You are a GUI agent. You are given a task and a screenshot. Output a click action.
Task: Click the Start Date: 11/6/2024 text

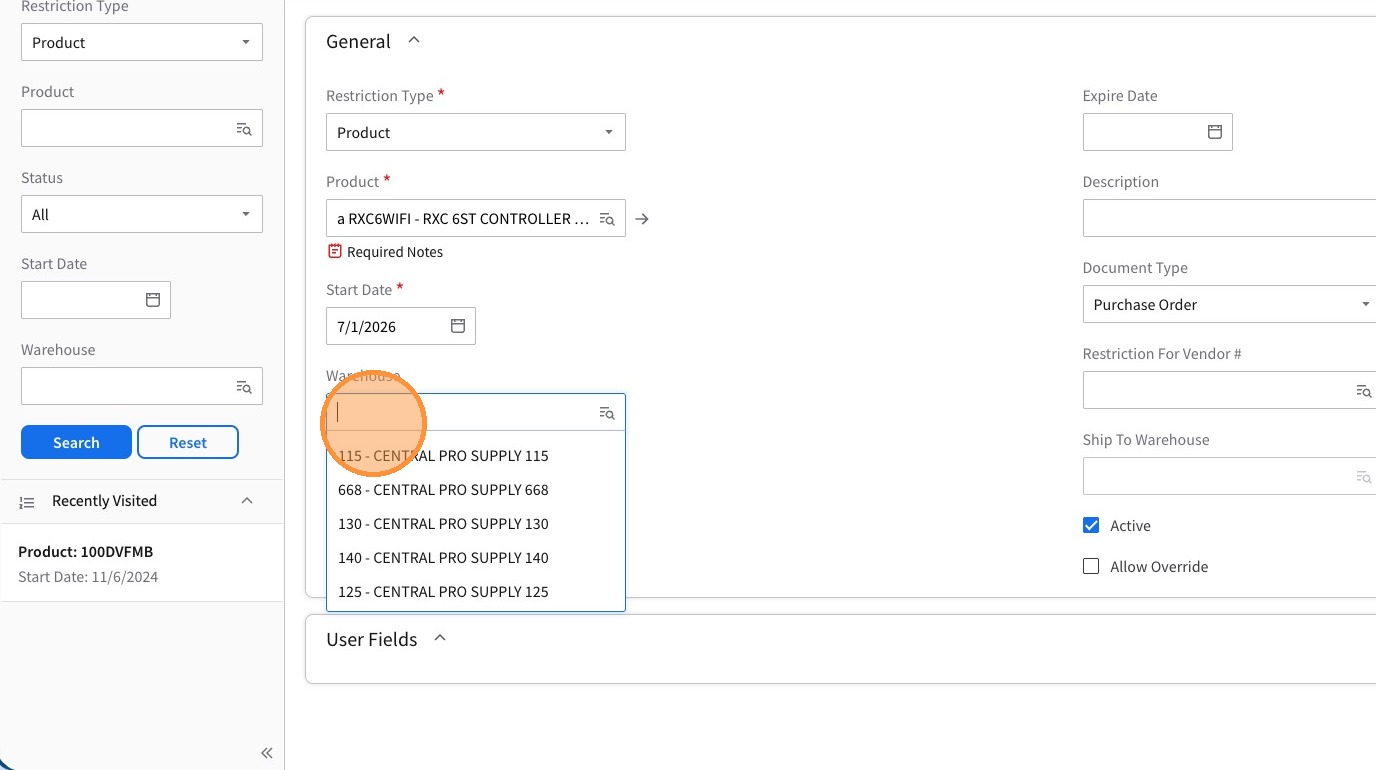[88, 577]
